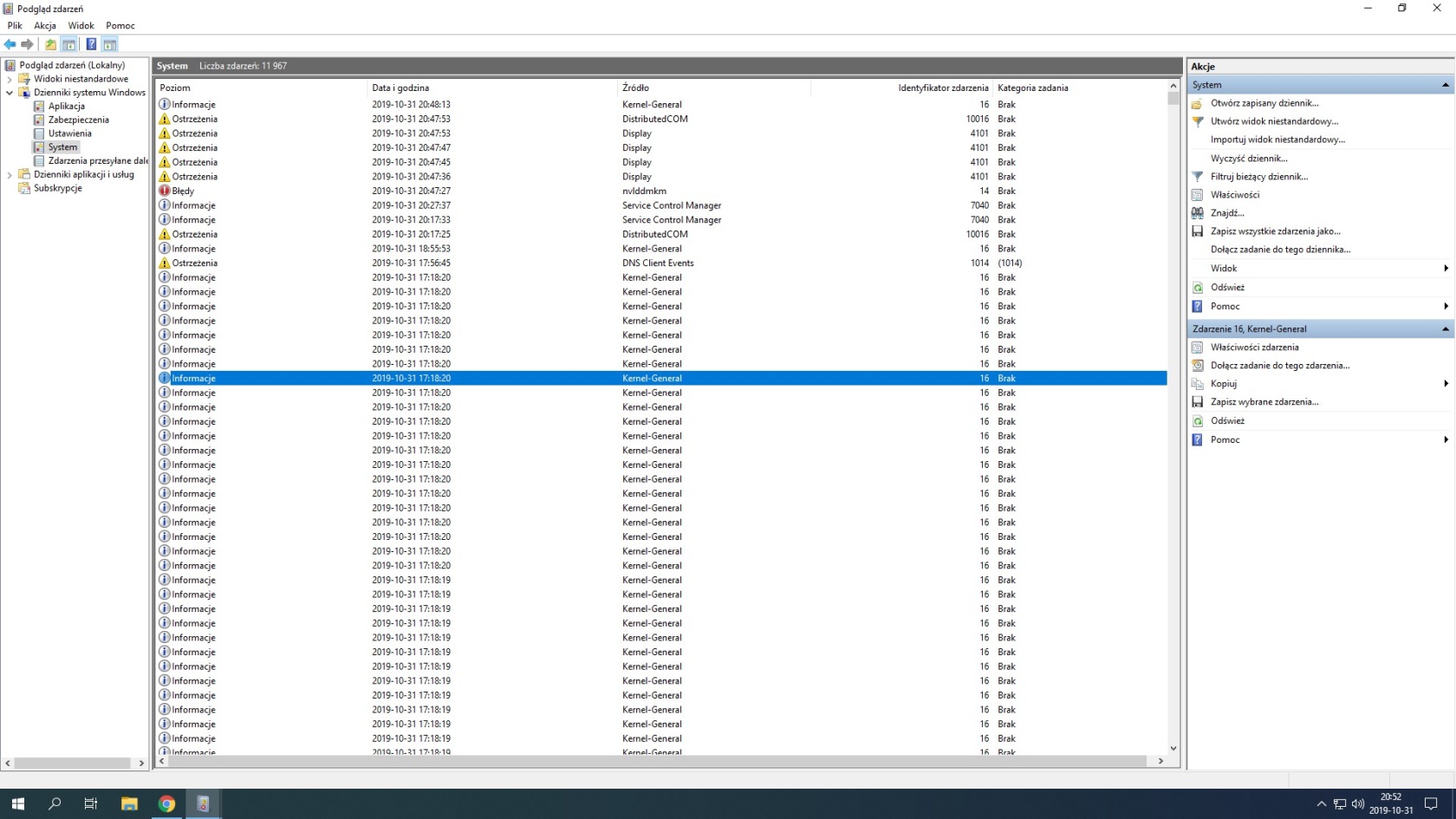
Task: Show hidden system tray icons
Action: (x=1321, y=803)
